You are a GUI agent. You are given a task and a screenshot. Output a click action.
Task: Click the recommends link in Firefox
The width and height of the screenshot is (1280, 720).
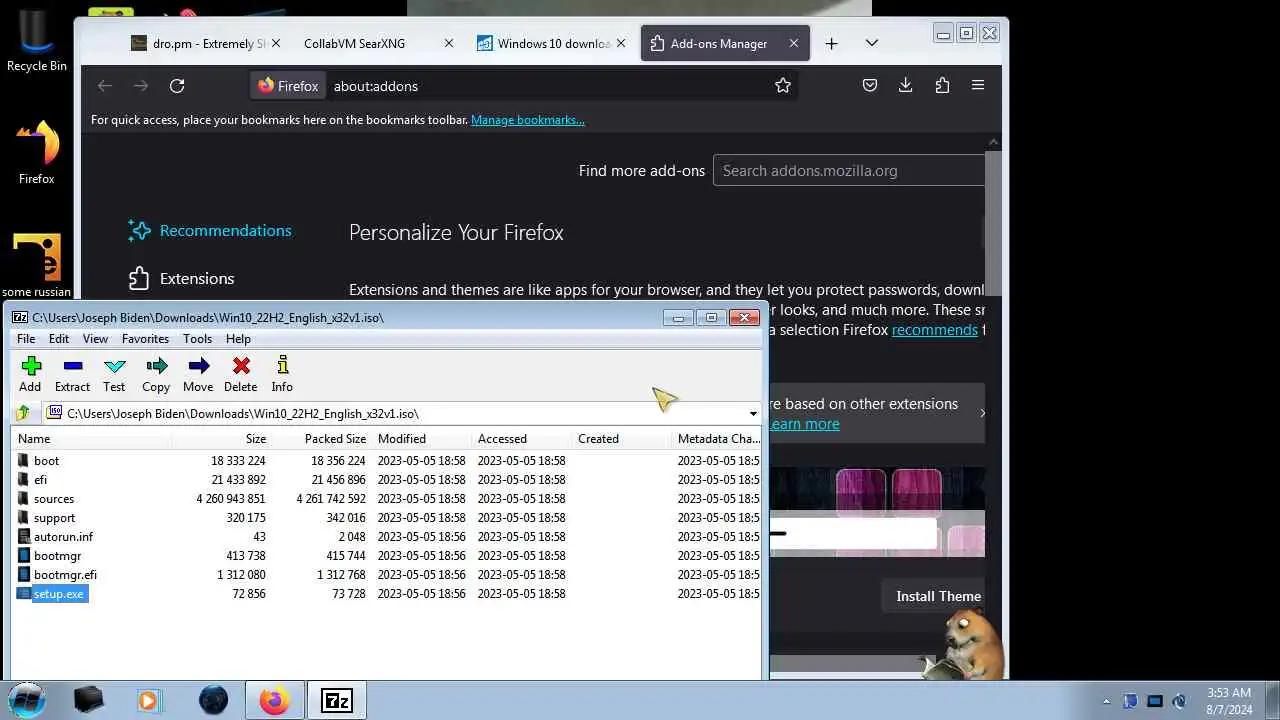pos(935,330)
